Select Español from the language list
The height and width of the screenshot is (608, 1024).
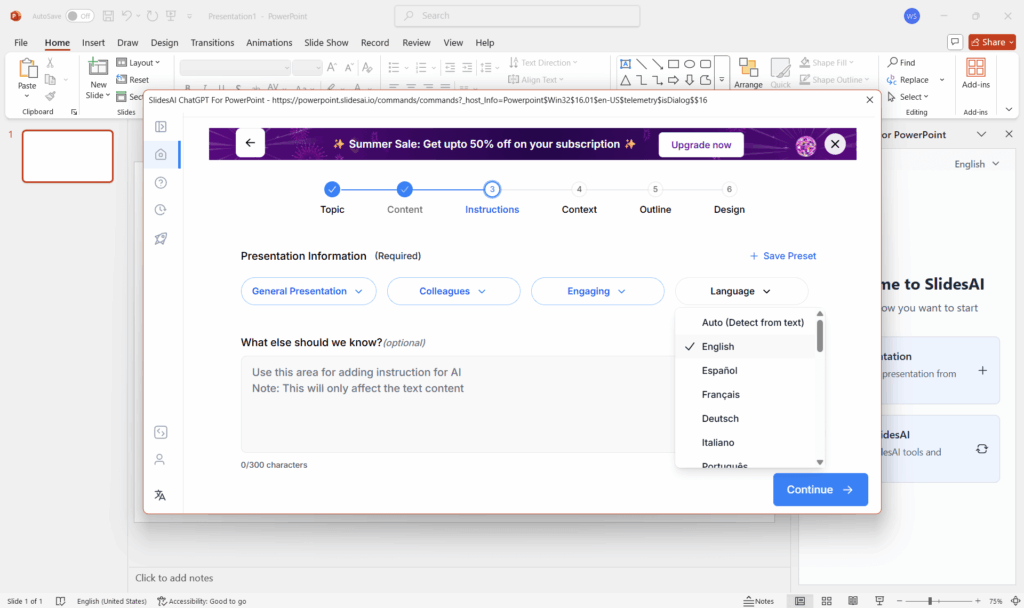[719, 370]
